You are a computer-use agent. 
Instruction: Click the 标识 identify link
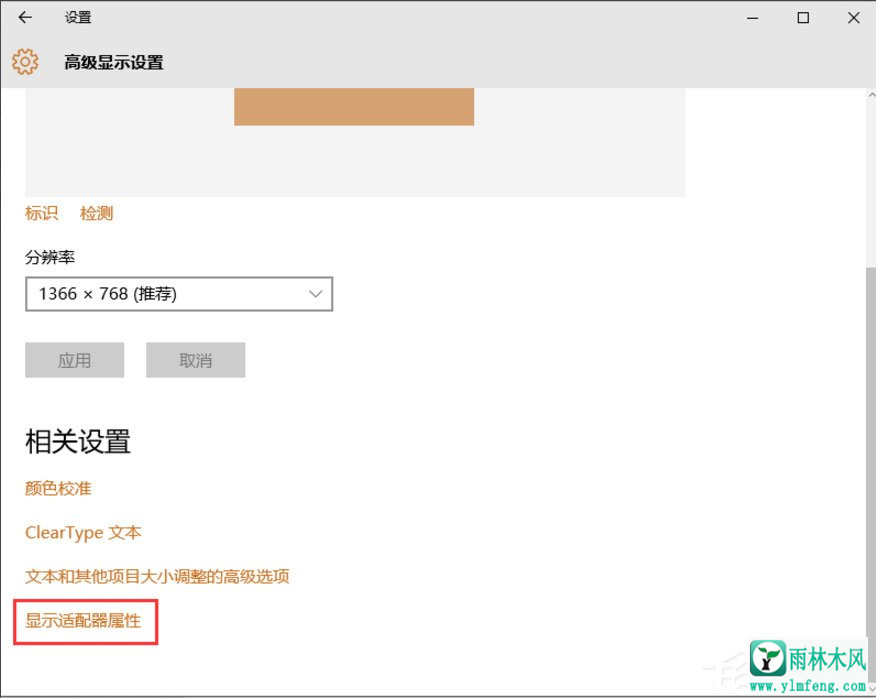[41, 213]
